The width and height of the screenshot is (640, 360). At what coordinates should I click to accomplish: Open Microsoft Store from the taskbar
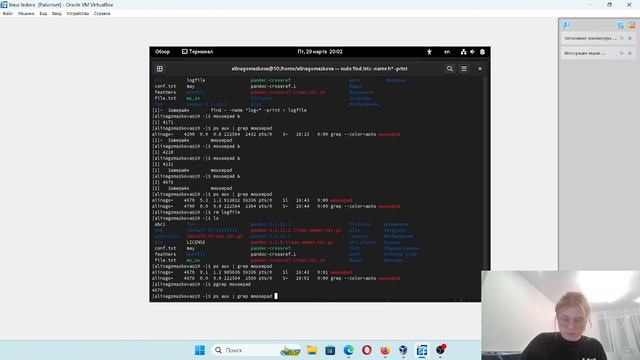[330, 350]
